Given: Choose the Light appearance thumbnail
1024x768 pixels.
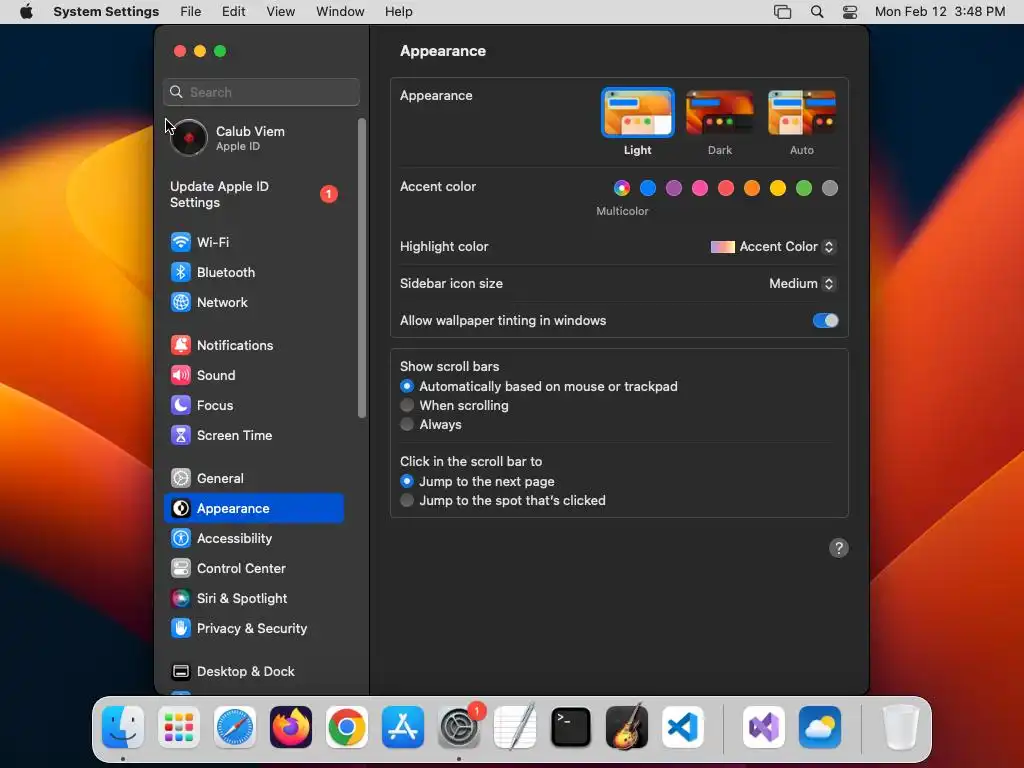Looking at the screenshot, I should pyautogui.click(x=637, y=113).
